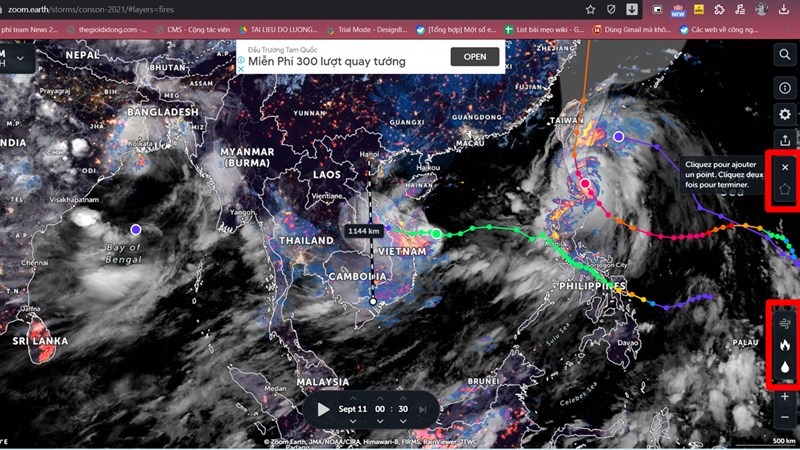Play the satellite time animation

point(323,409)
